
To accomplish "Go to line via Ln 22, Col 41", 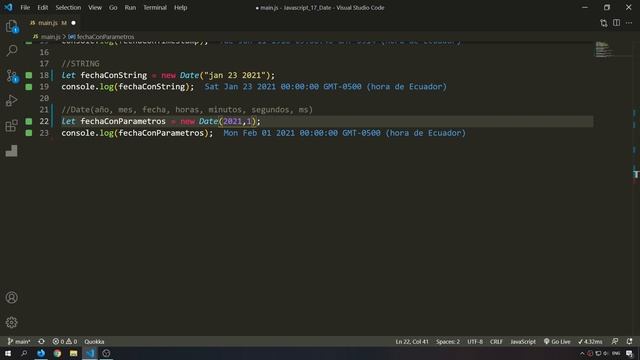I will click(x=412, y=342).
